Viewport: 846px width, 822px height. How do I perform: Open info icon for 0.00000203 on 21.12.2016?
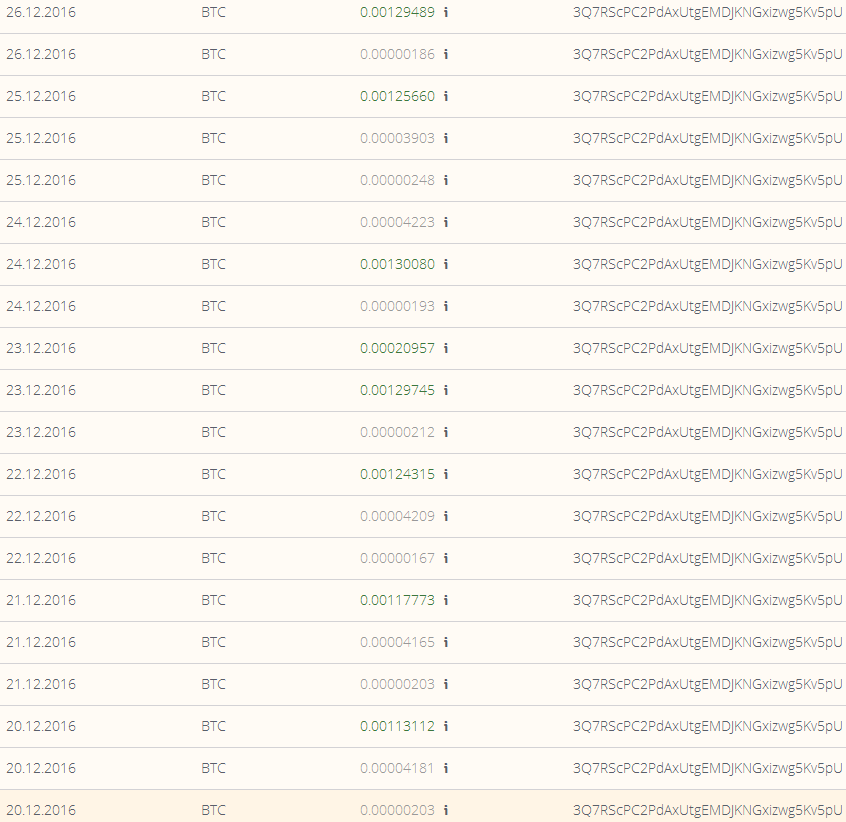click(446, 684)
